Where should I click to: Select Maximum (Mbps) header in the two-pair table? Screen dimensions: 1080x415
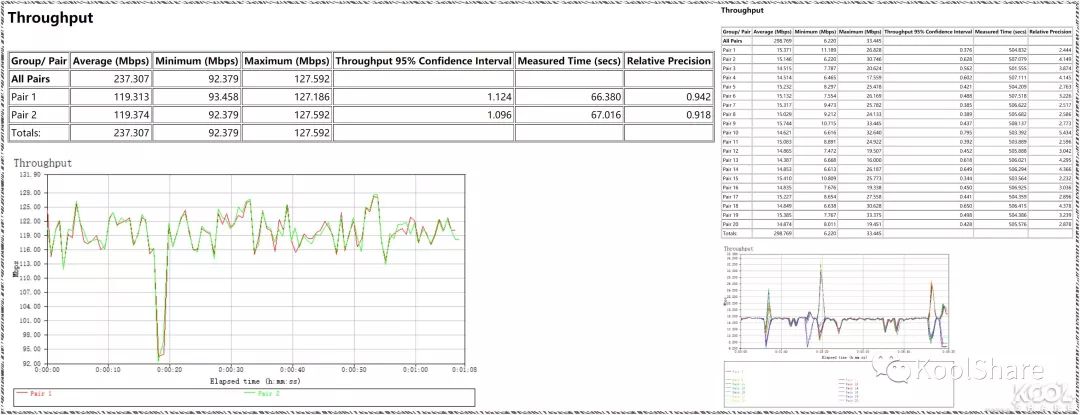pos(287,61)
